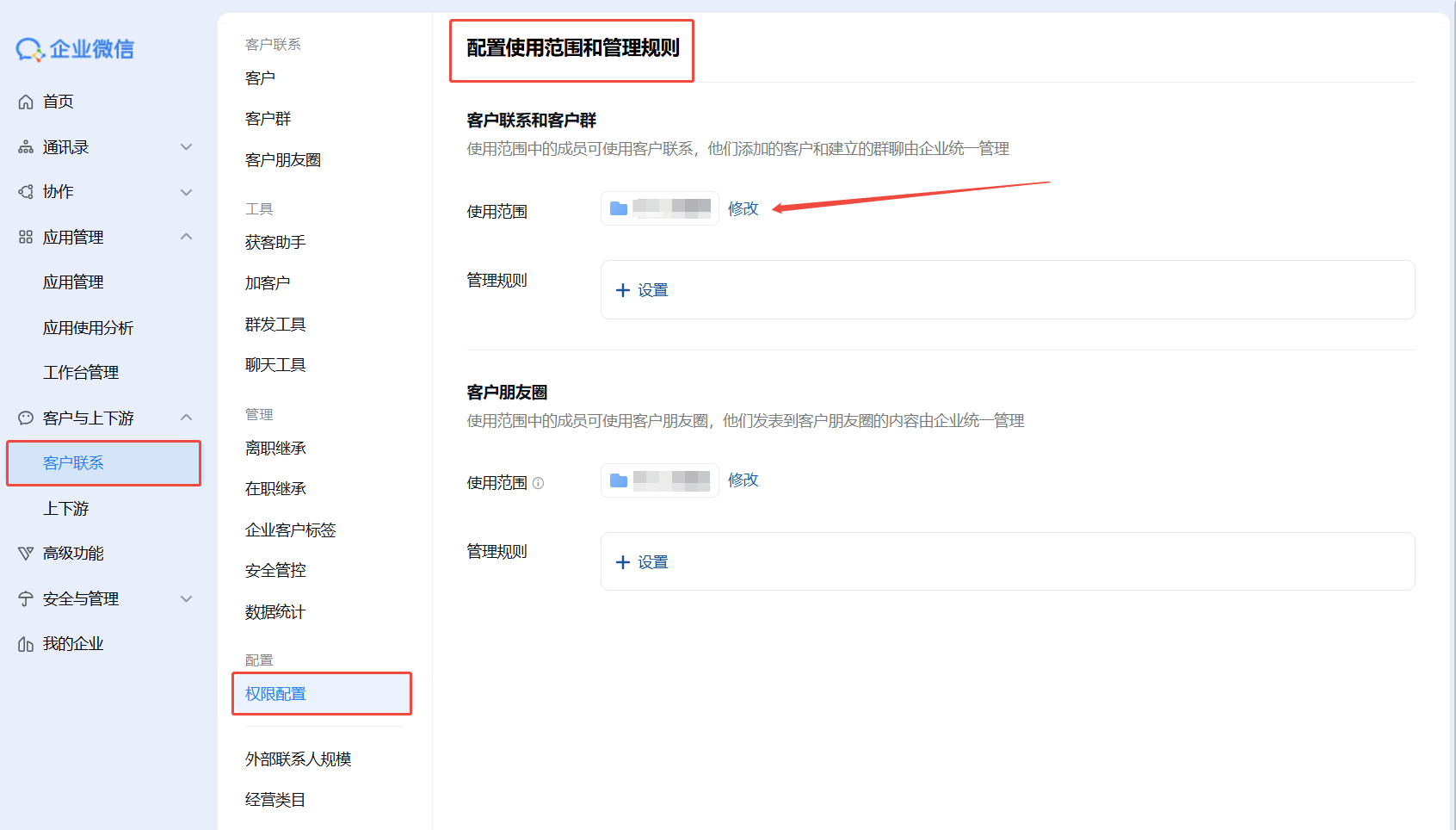Image resolution: width=1456 pixels, height=830 pixels.
Task: Click the 首页 home icon
Action: click(x=26, y=102)
